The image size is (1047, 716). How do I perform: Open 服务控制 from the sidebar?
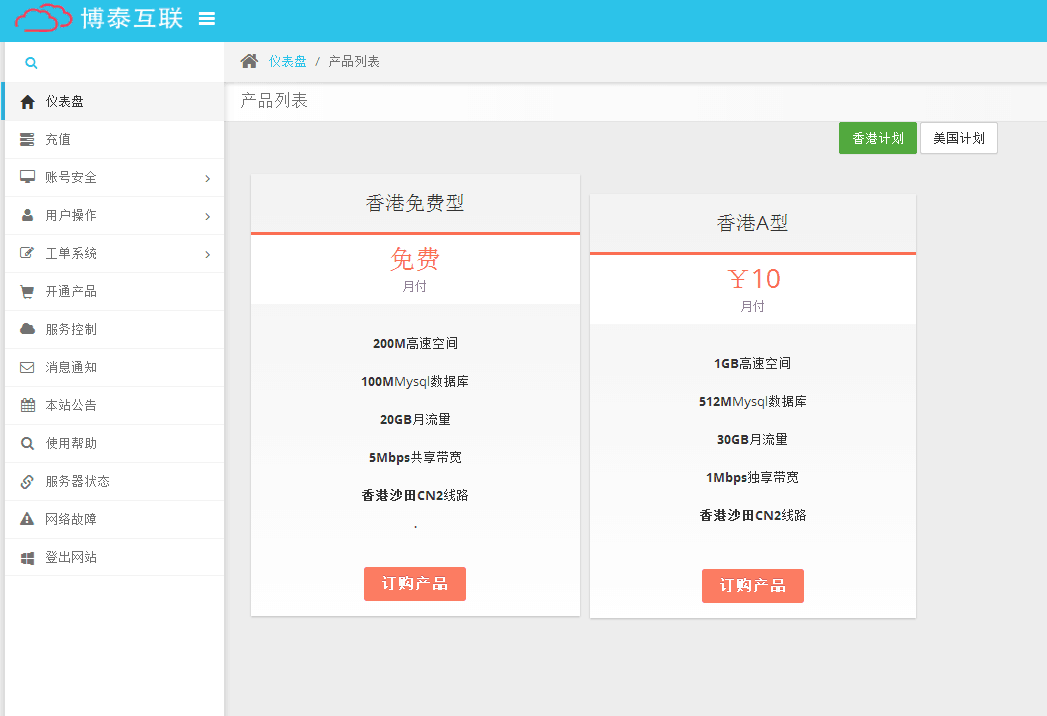point(114,329)
